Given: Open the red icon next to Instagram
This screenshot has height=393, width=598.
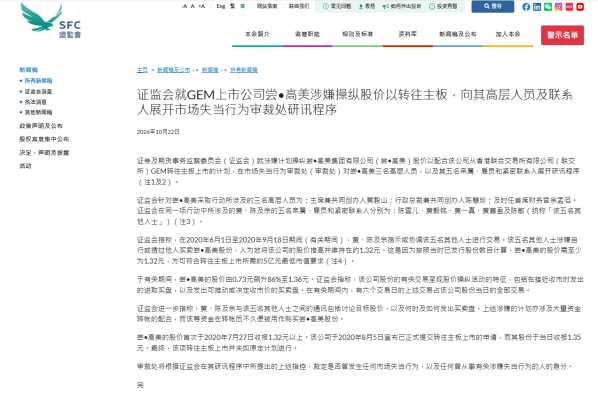Looking at the screenshot, I should (569, 7).
